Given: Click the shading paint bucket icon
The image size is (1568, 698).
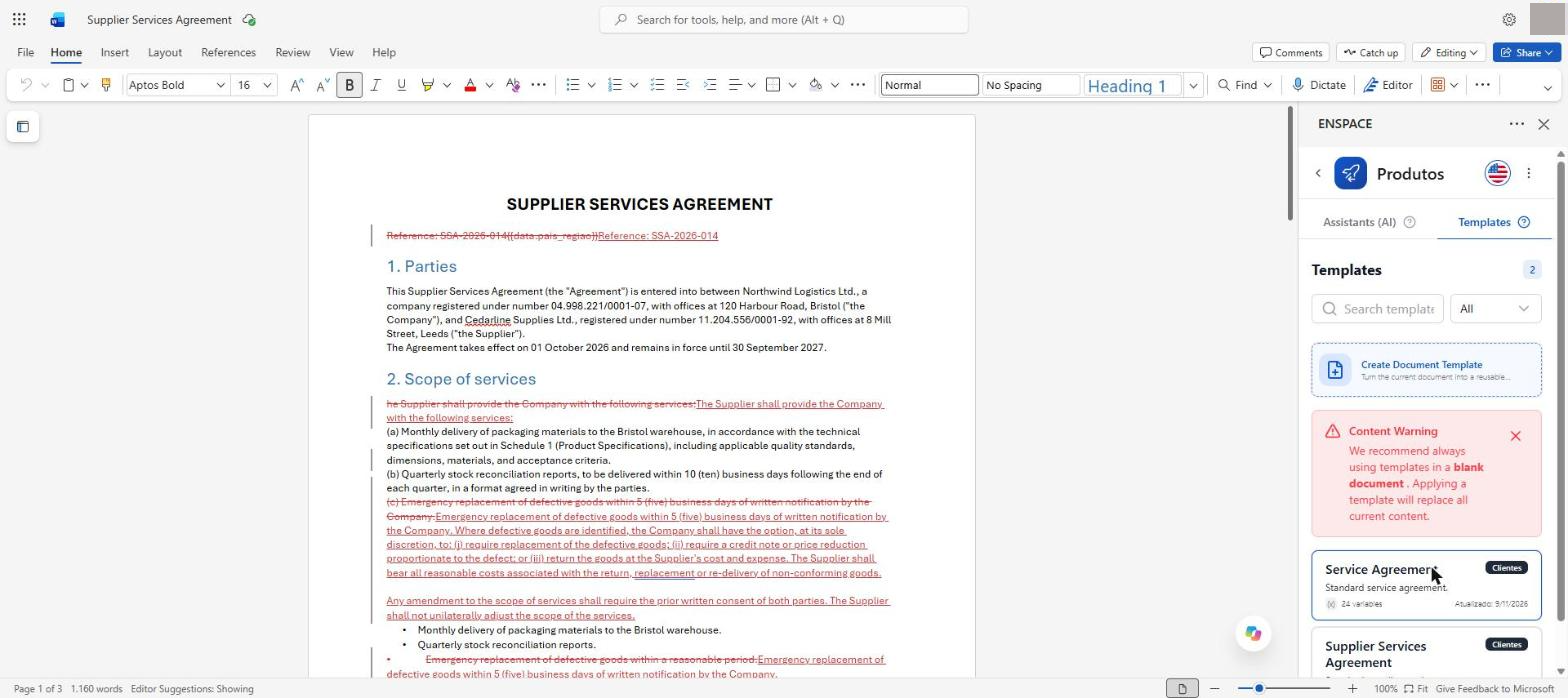Looking at the screenshot, I should click(x=815, y=85).
